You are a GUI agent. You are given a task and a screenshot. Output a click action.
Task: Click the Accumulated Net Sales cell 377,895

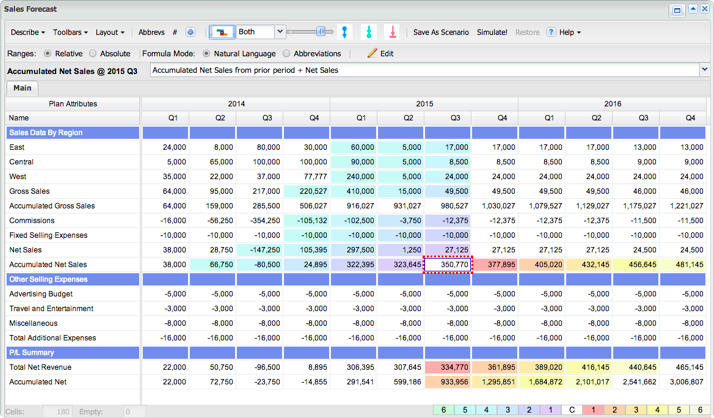pos(495,265)
